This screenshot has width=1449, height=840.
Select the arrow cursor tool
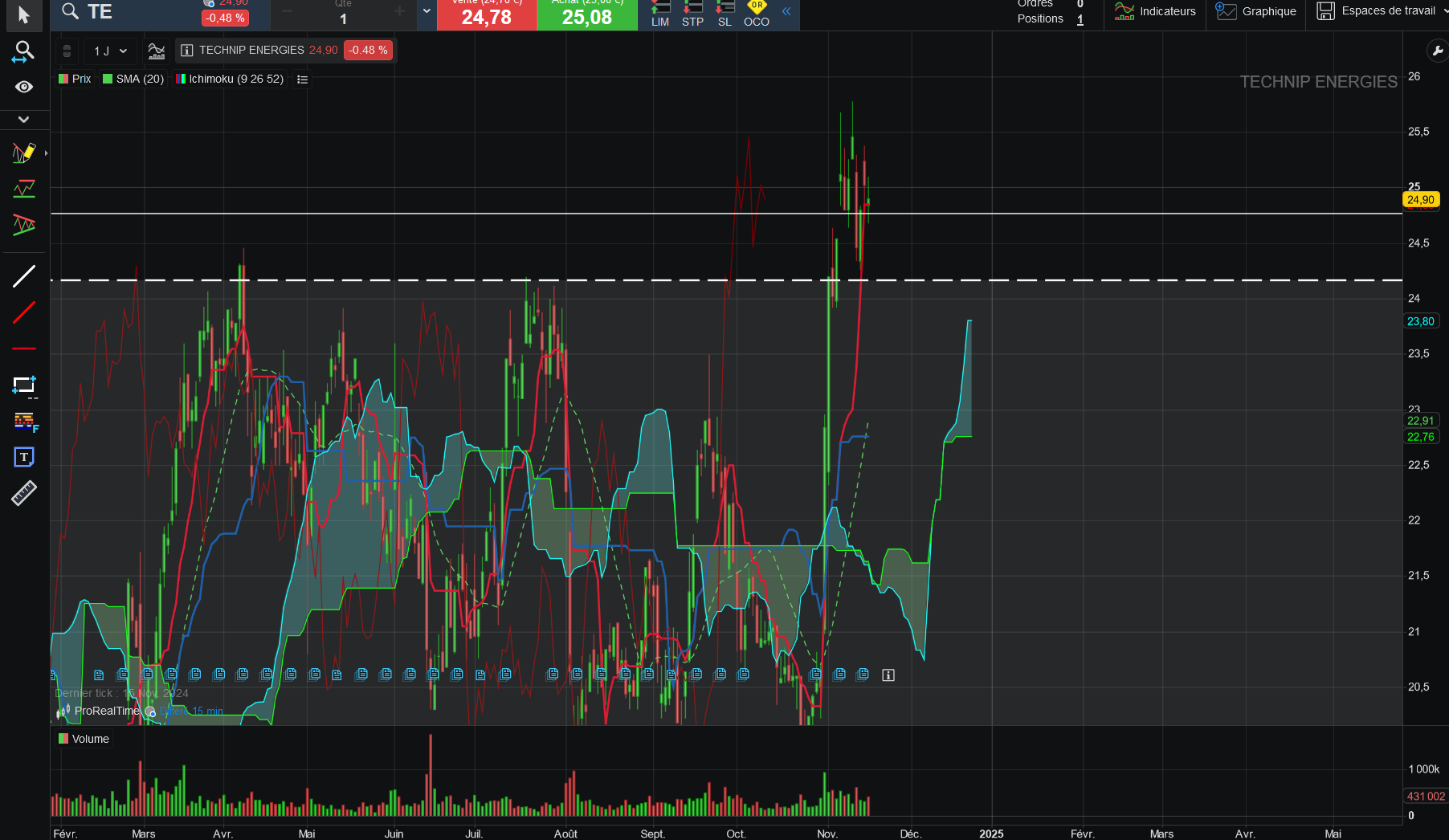(x=24, y=15)
